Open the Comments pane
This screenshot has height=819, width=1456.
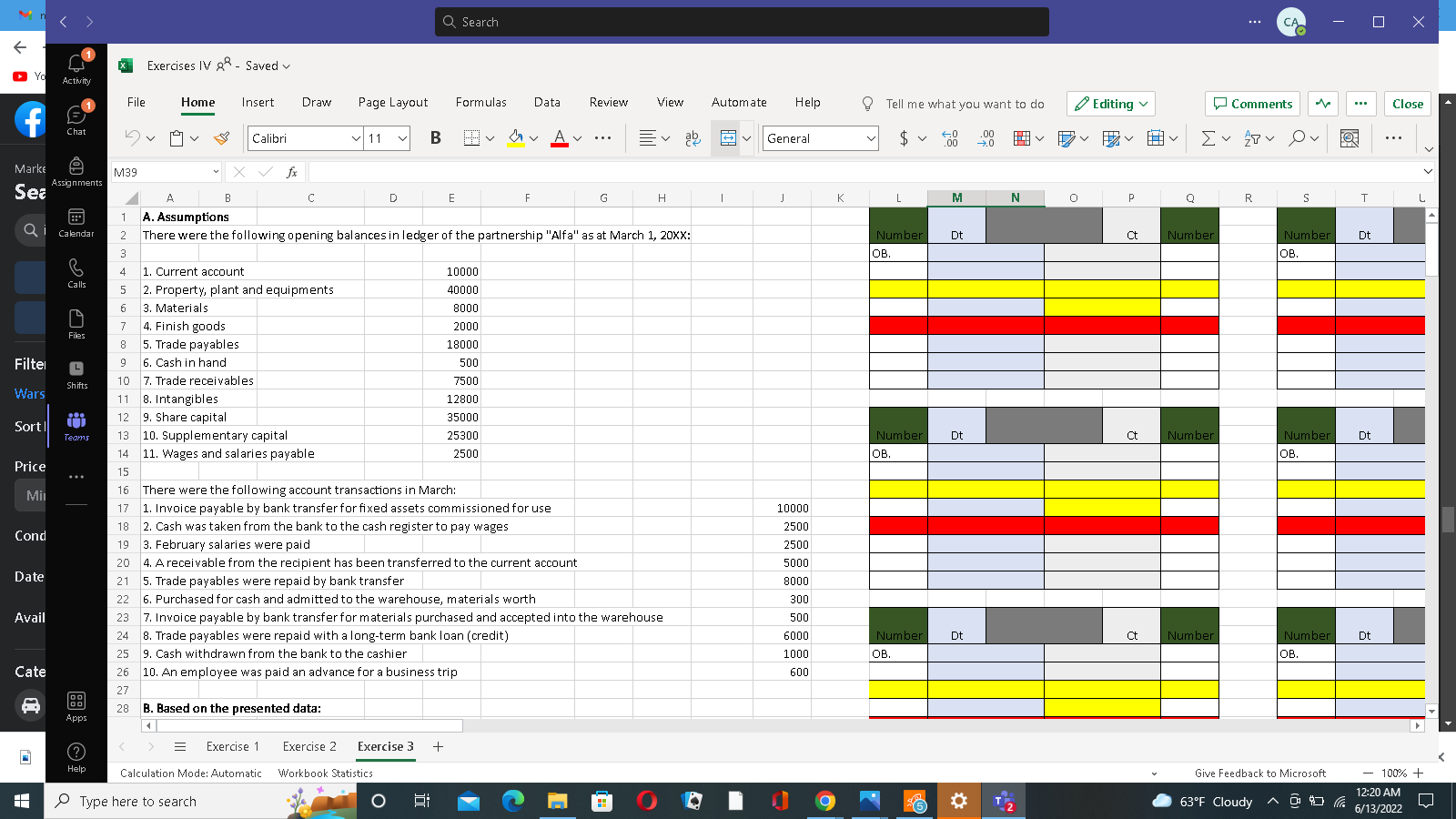click(x=1252, y=104)
